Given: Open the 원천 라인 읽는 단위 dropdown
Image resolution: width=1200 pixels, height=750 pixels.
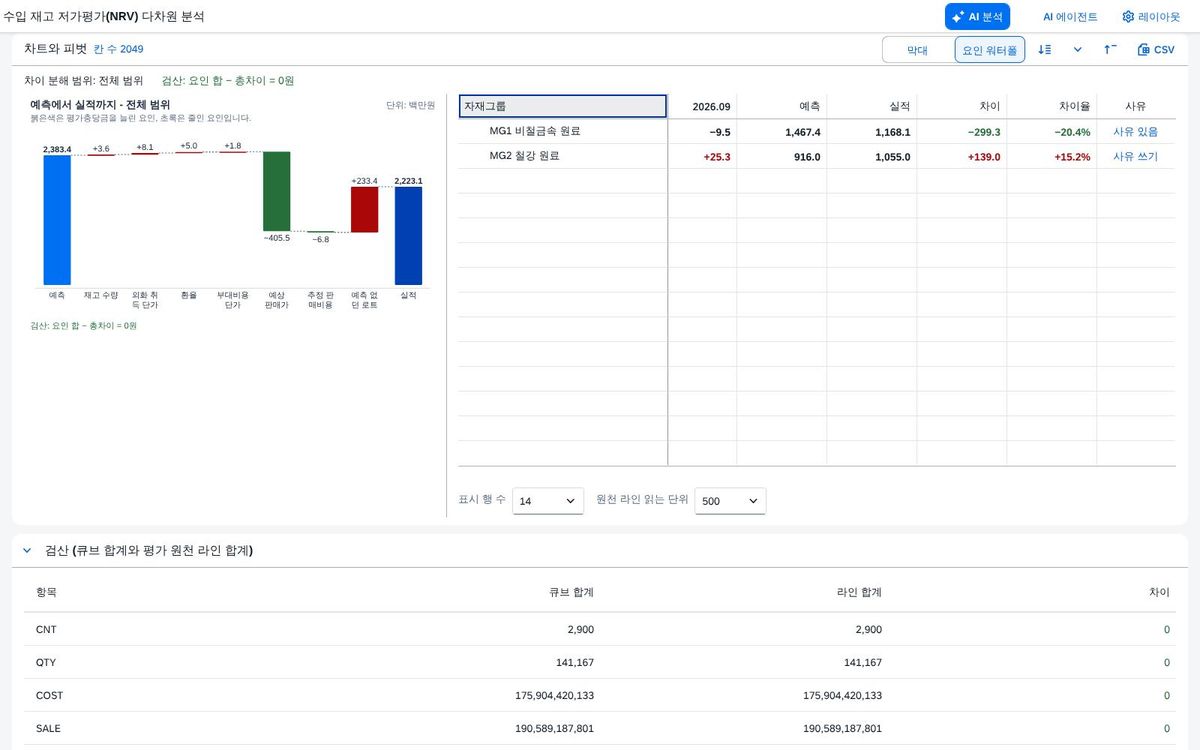Looking at the screenshot, I should pos(730,500).
